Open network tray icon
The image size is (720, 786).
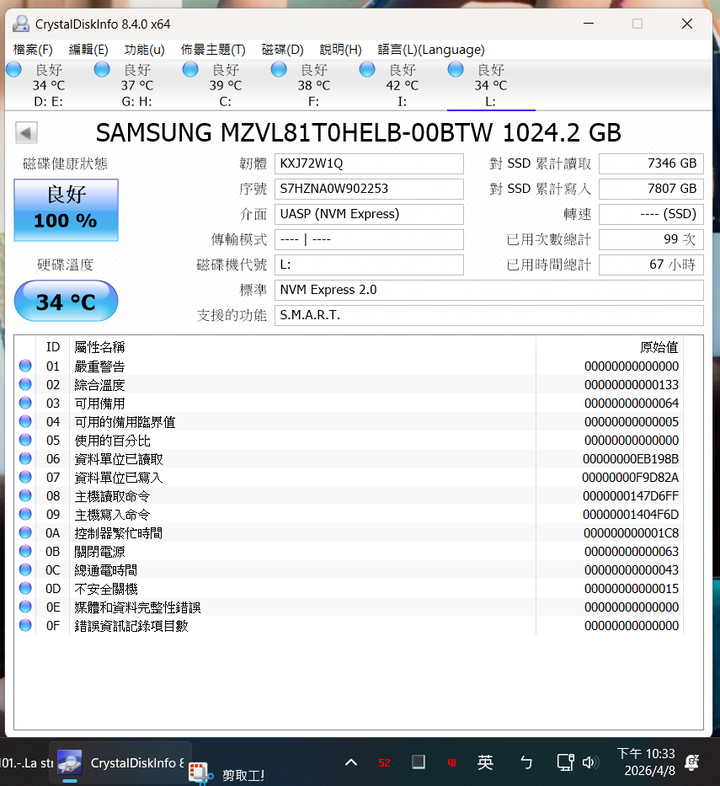(x=566, y=763)
